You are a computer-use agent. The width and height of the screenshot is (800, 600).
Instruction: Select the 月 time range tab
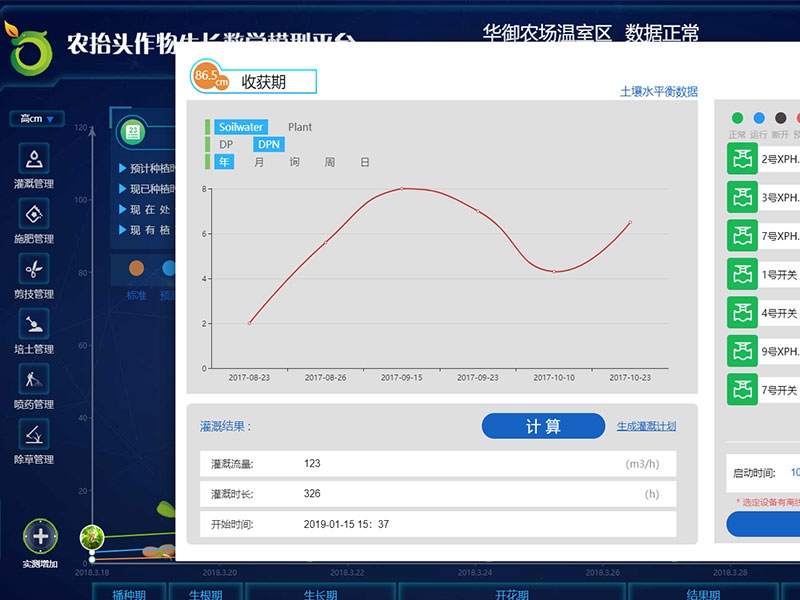pyautogui.click(x=259, y=162)
